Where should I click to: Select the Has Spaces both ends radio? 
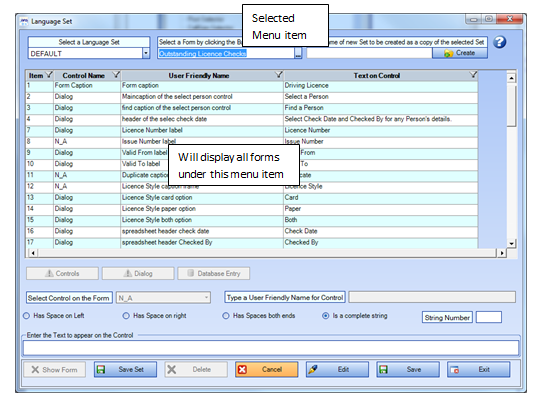[226, 316]
